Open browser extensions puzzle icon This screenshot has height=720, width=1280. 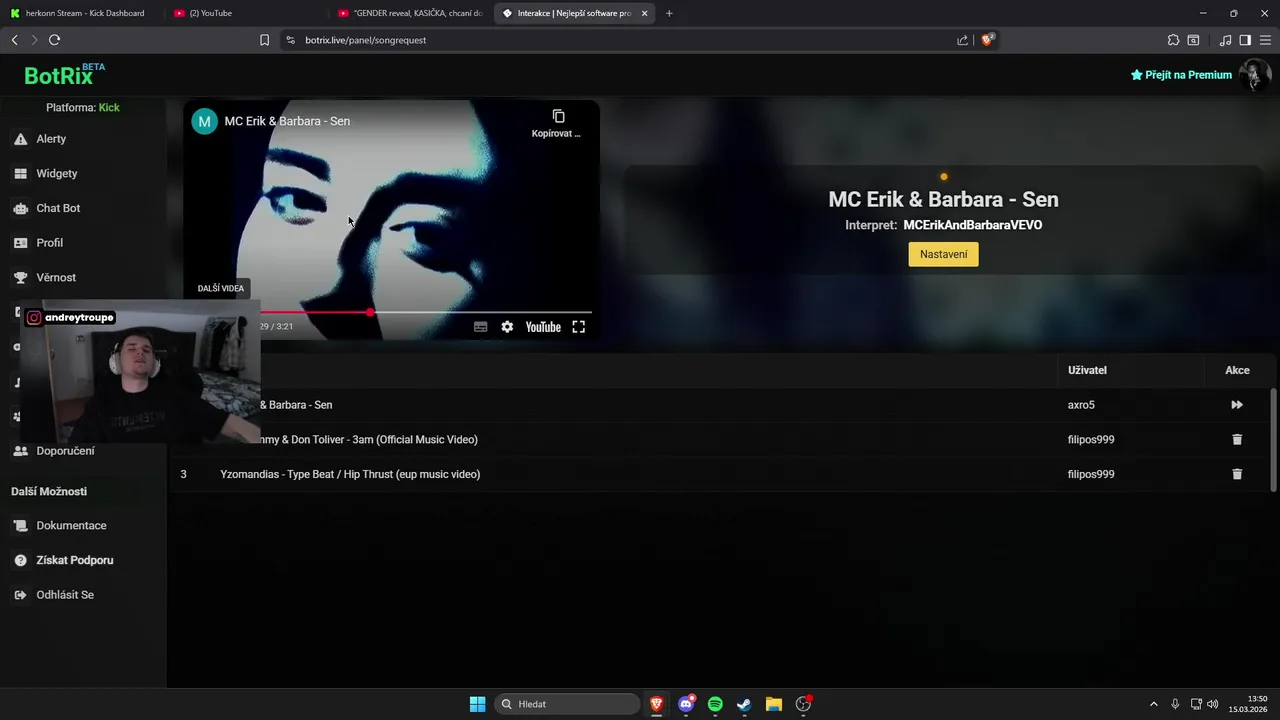(x=1173, y=40)
